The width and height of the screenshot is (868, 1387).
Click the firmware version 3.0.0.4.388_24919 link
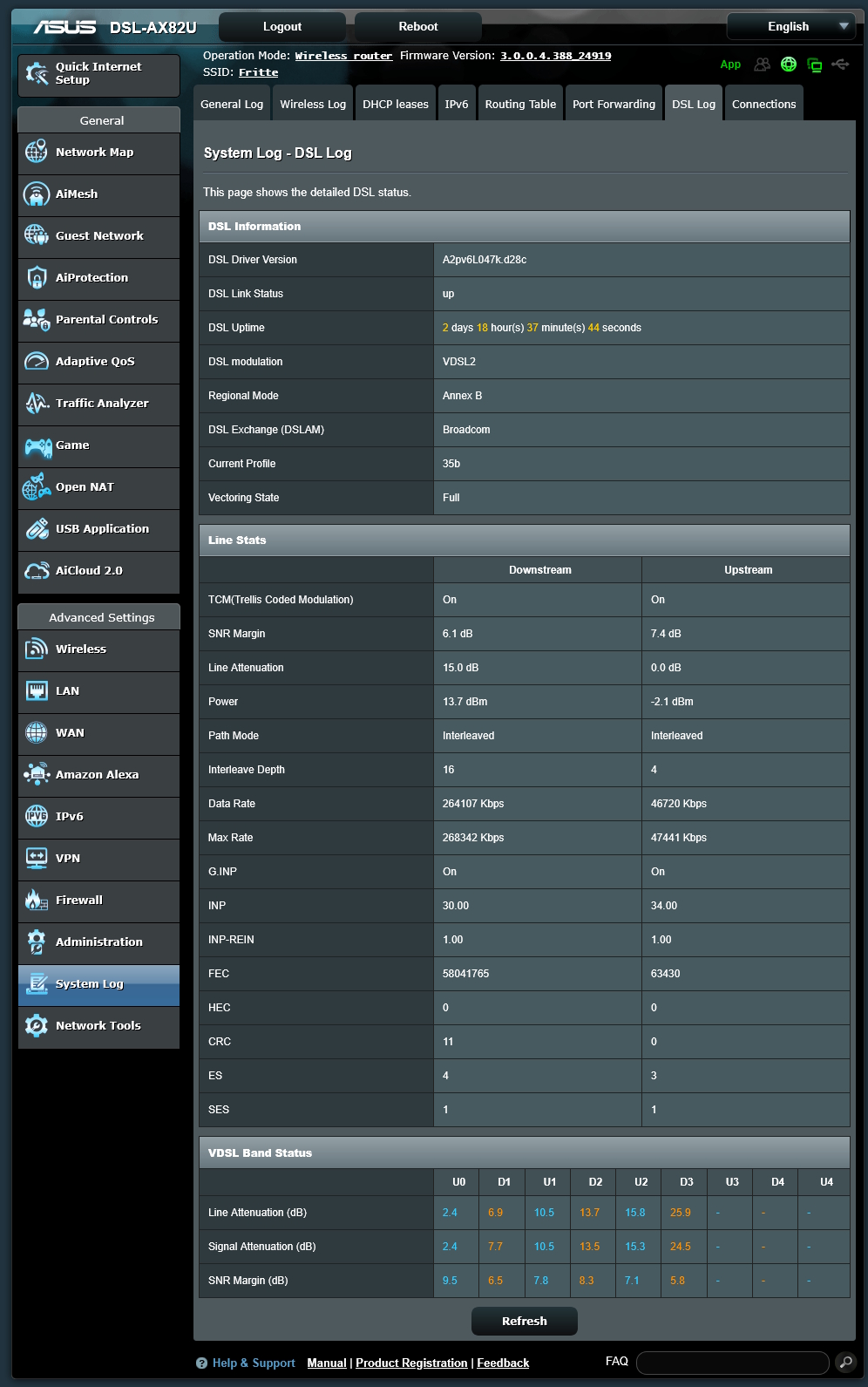555,56
